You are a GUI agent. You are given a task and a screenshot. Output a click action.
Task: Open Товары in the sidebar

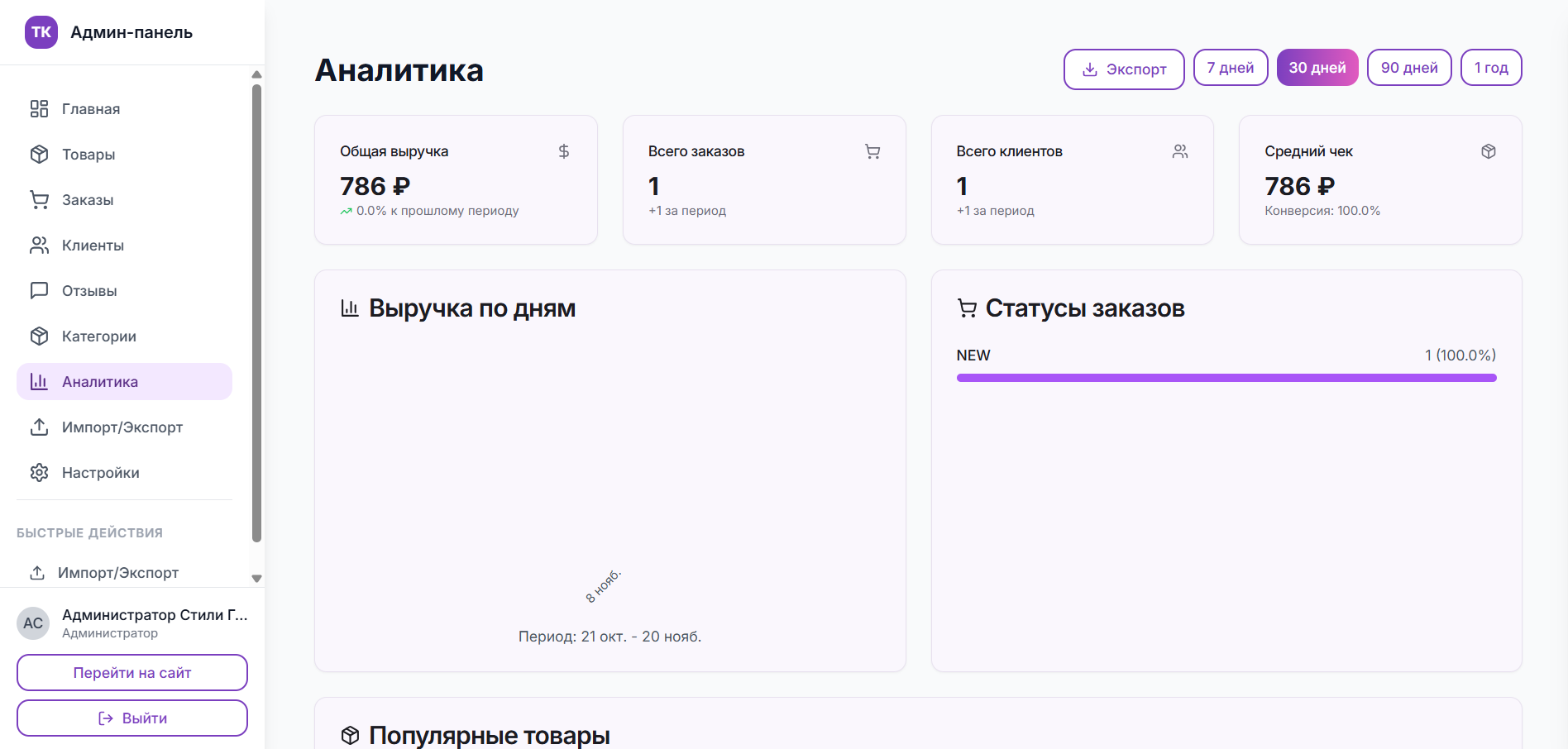[x=88, y=155]
